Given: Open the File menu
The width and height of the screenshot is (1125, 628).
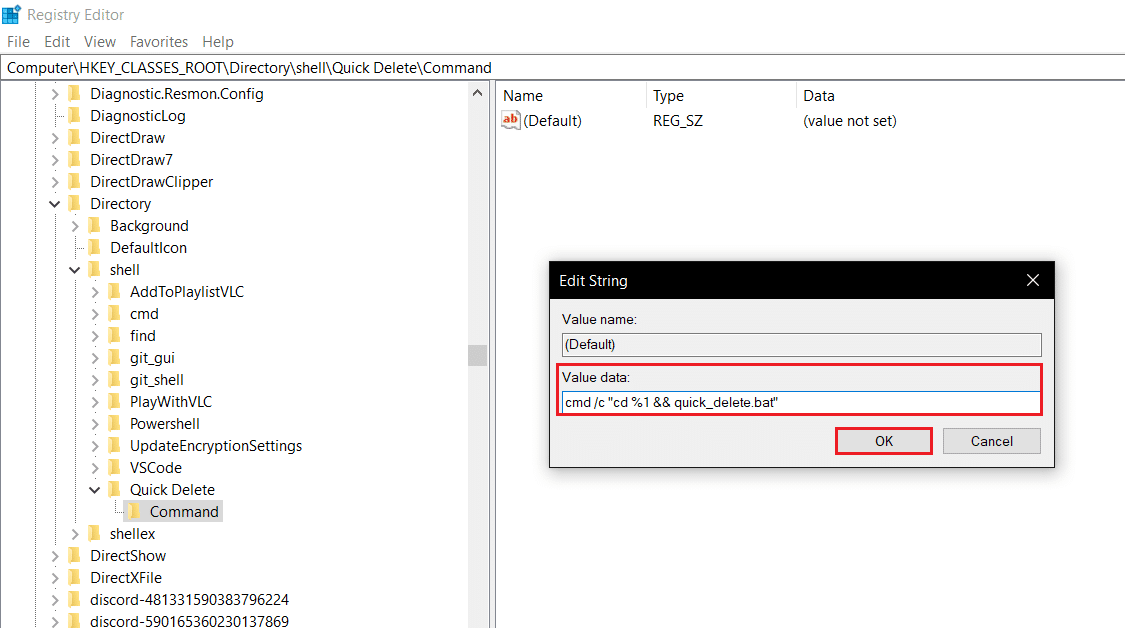Looking at the screenshot, I should pos(19,42).
